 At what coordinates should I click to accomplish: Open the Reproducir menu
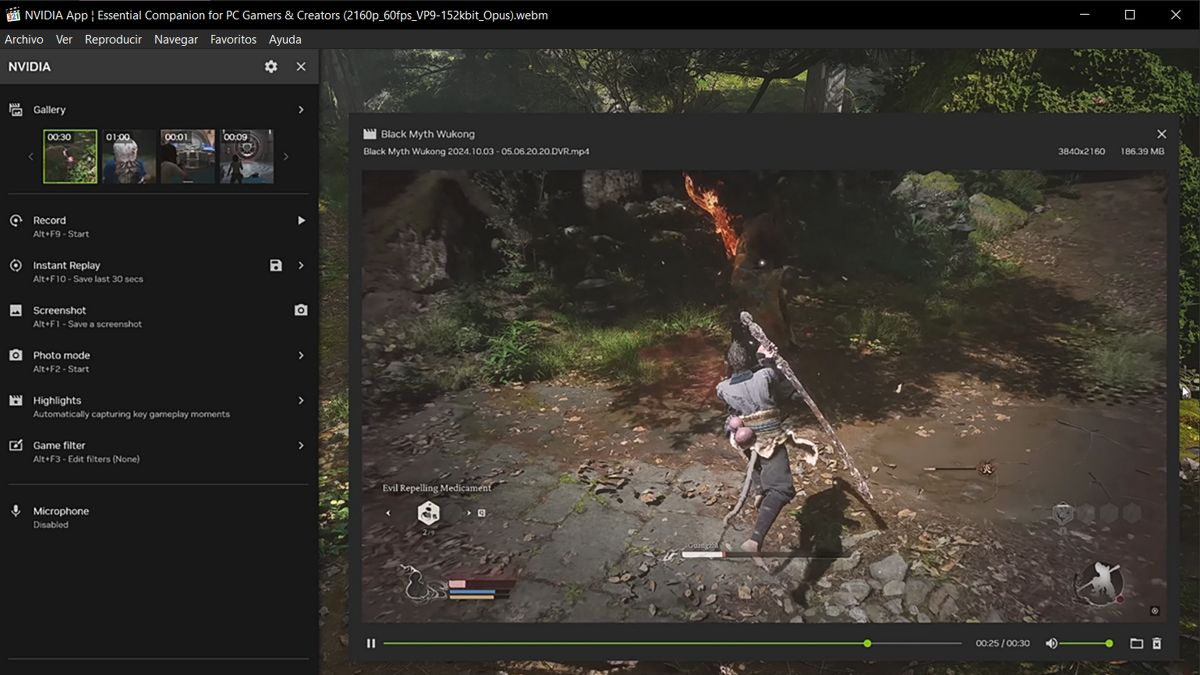click(112, 39)
